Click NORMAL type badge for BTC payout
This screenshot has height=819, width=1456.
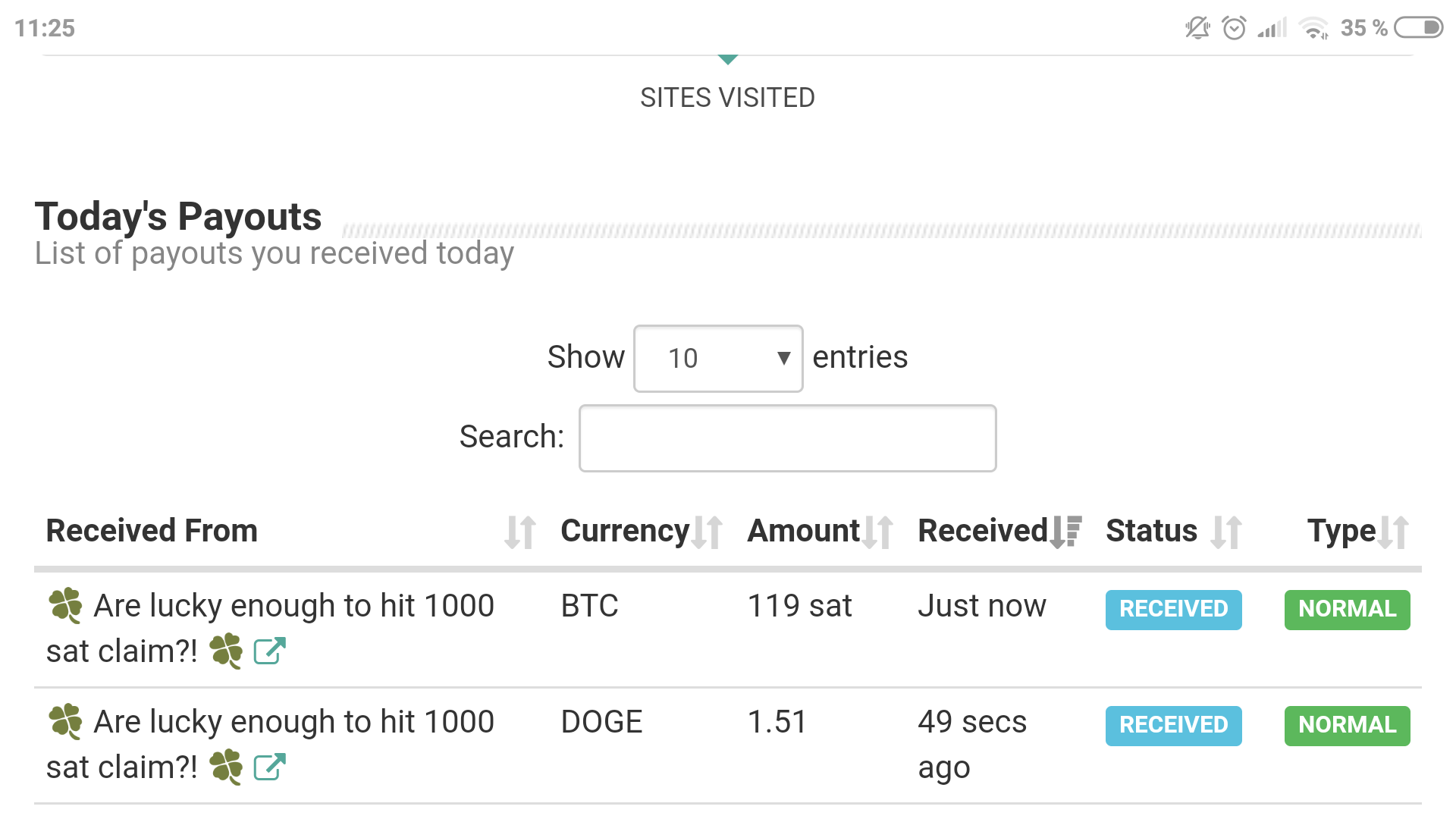pos(1347,610)
